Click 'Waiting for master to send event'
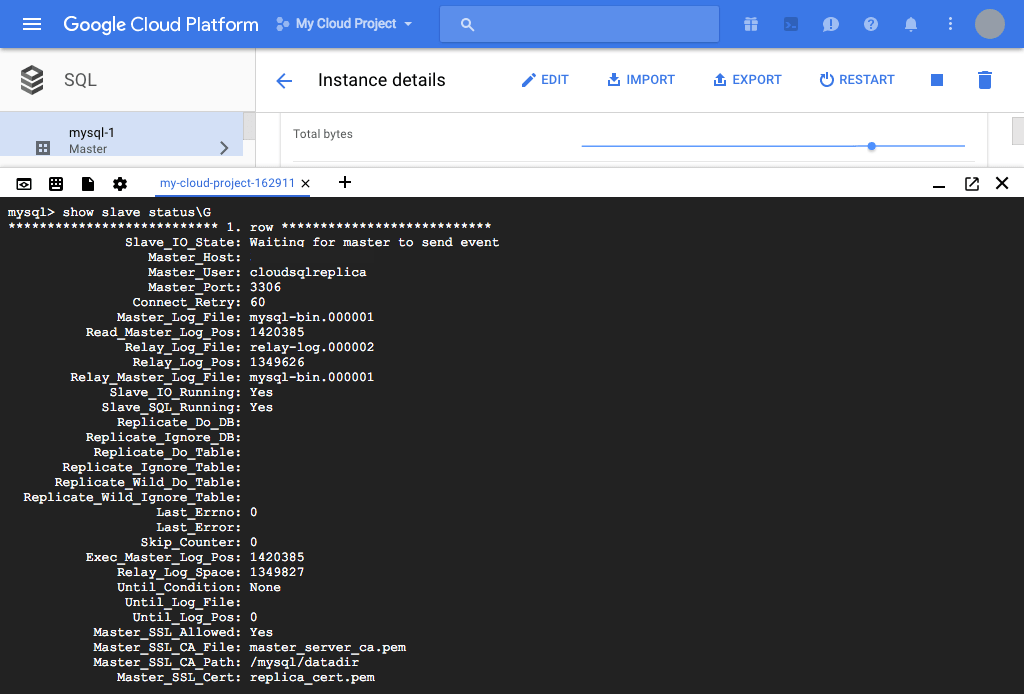1024x694 pixels. pyautogui.click(x=374, y=242)
